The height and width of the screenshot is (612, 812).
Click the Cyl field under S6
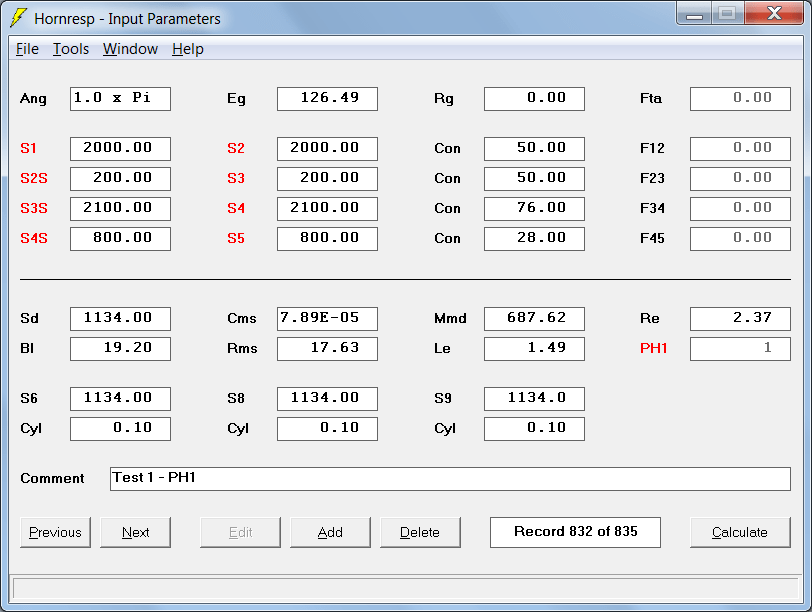click(120, 429)
